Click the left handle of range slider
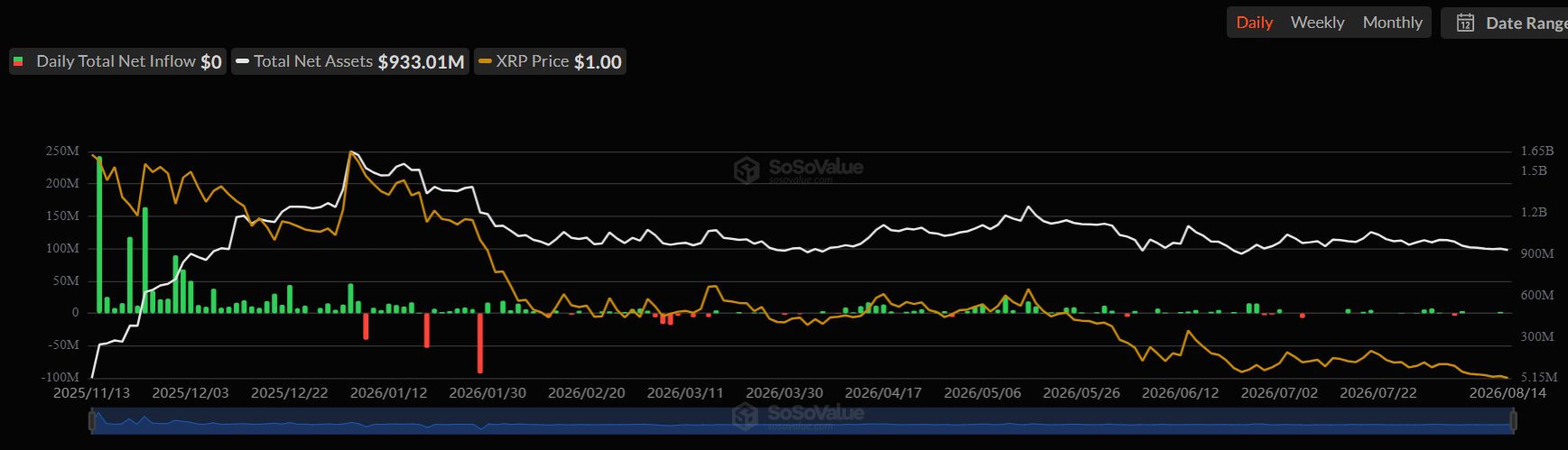The width and height of the screenshot is (1568, 450). coord(91,421)
